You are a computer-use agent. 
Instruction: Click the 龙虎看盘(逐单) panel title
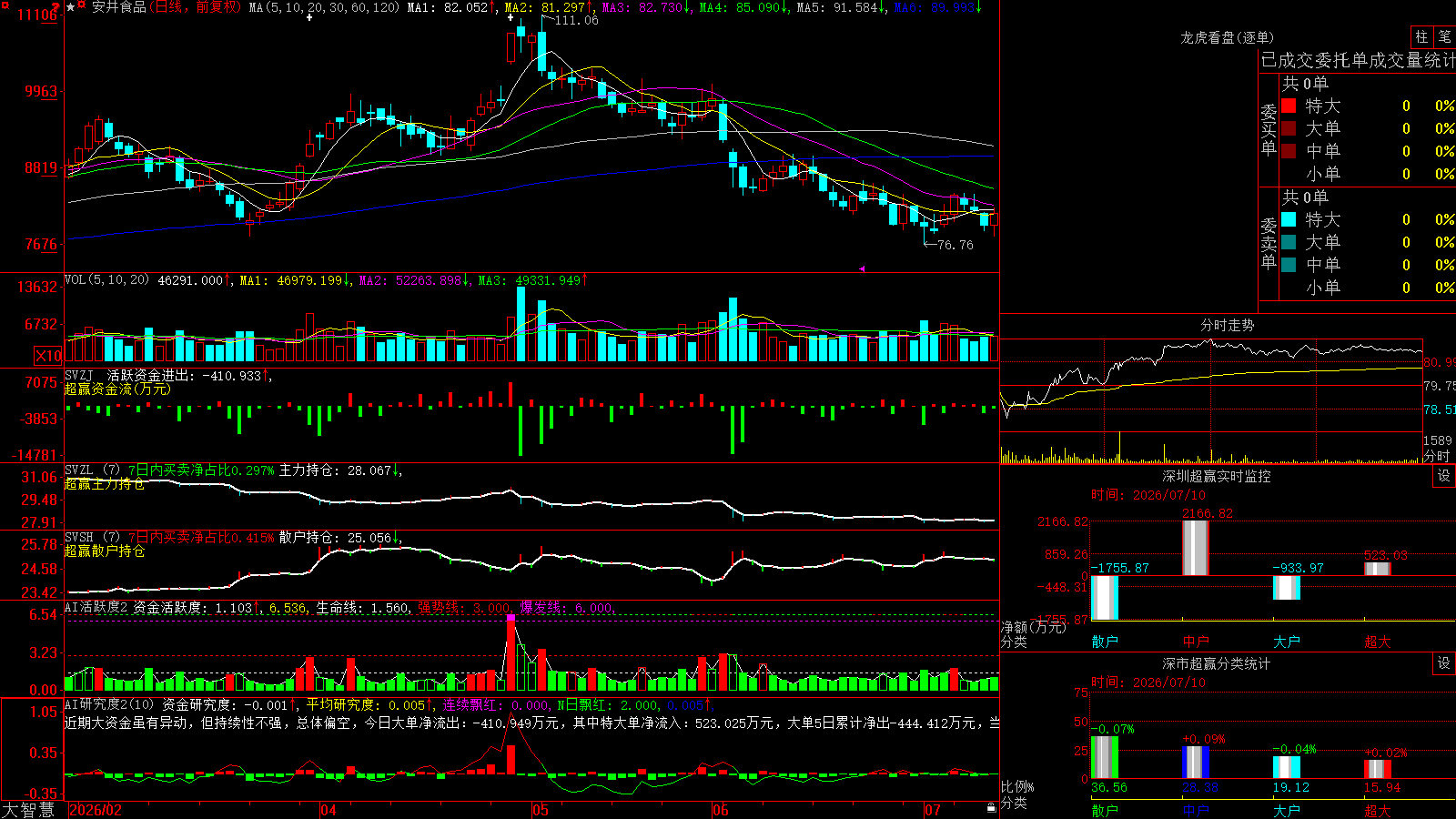click(1227, 37)
